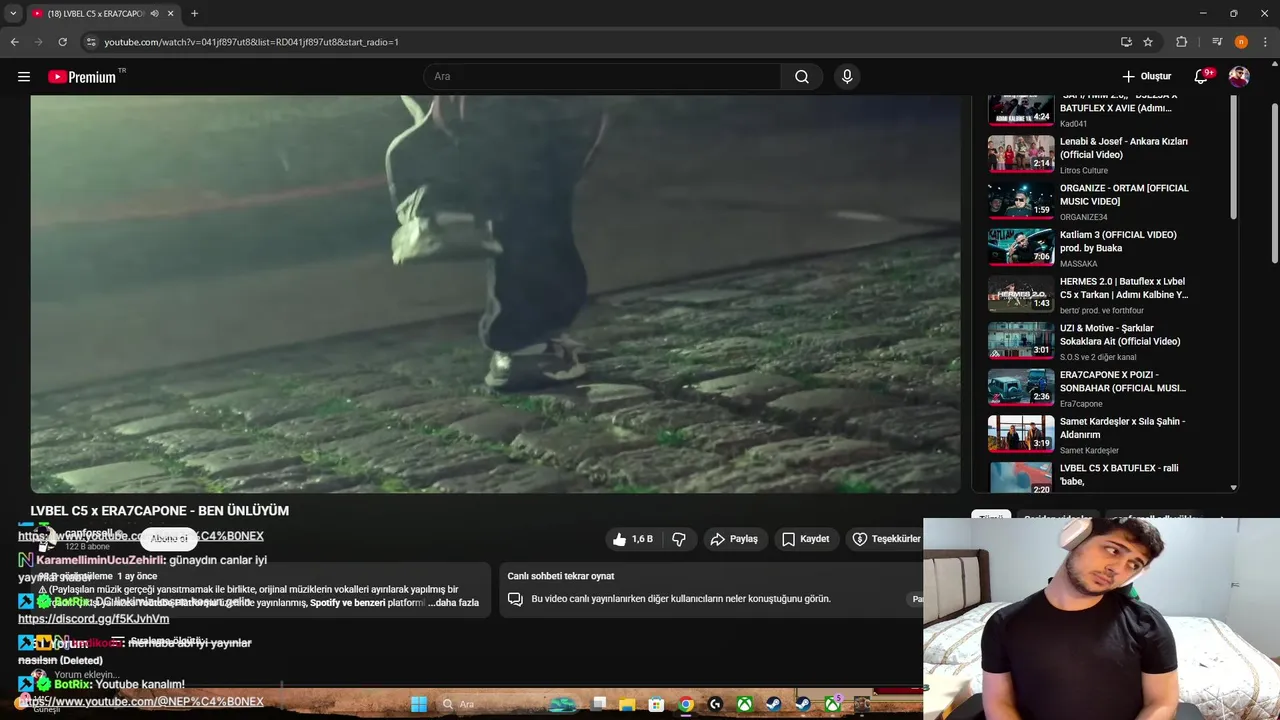Open 'ERA7CAPONE X POIZI - SONBAHAR' video
Viewport: 1280px width, 720px height.
coord(1123,381)
